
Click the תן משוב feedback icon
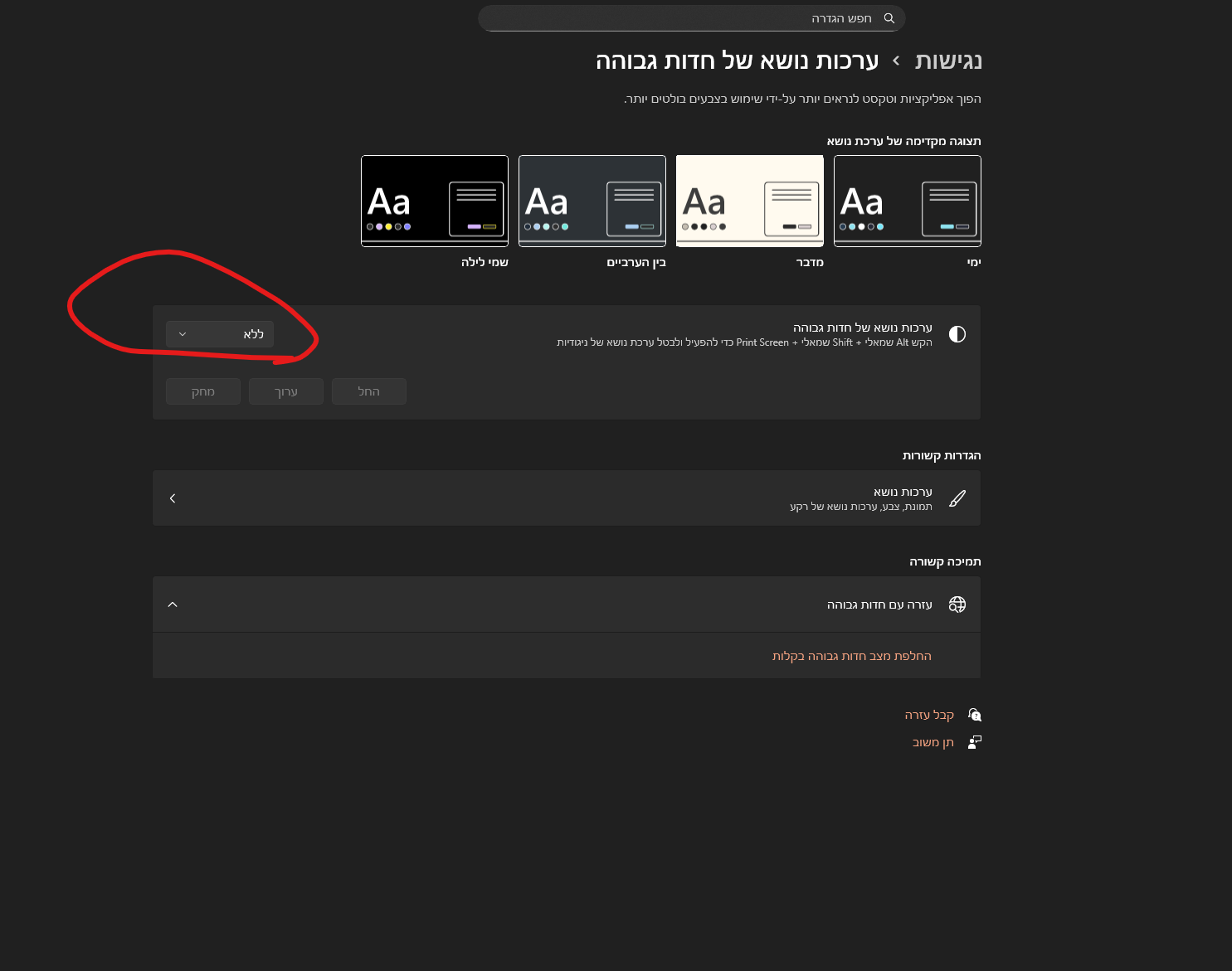(975, 742)
